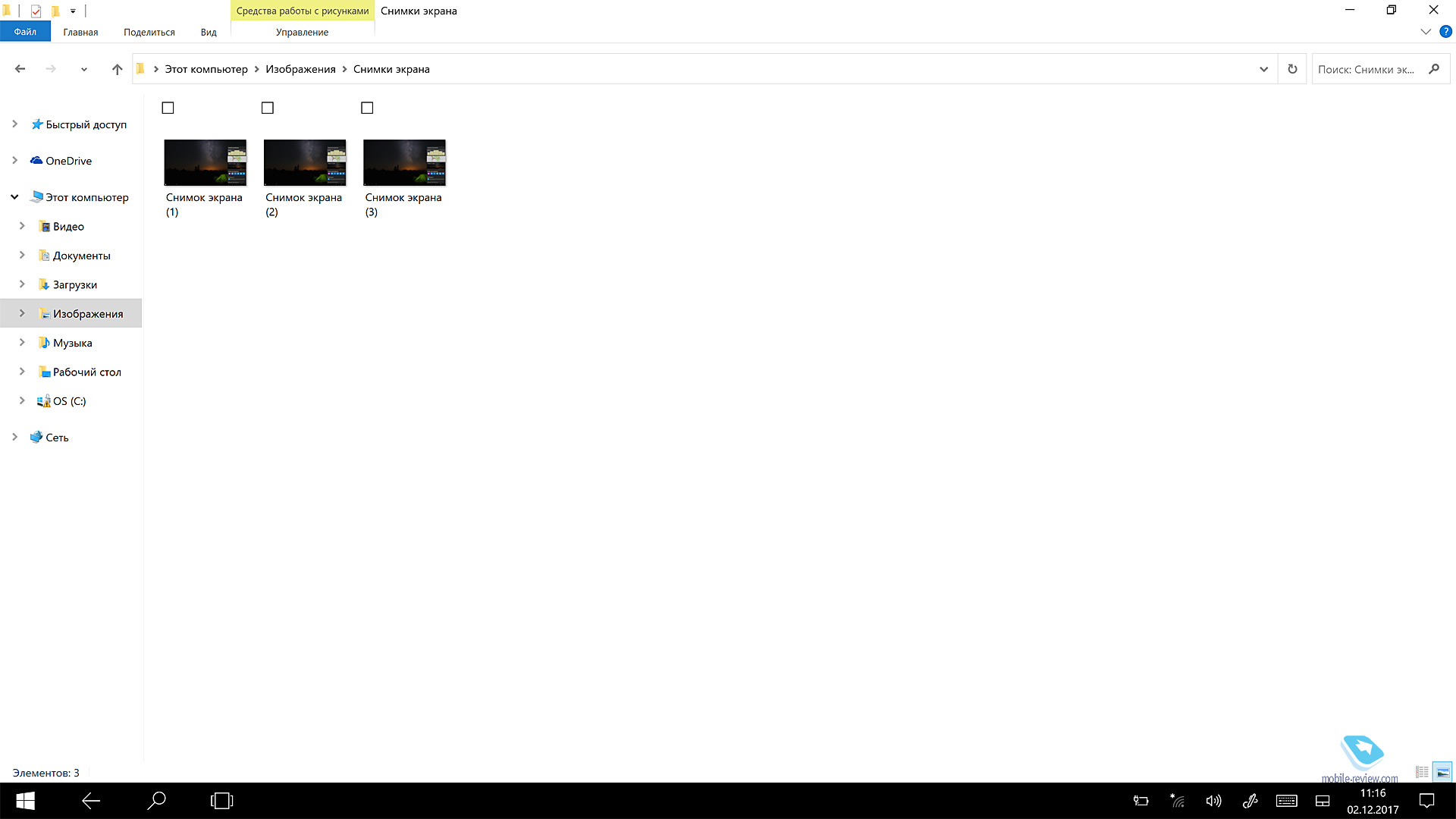Open the quick access toolbar customize dropdown
This screenshot has height=819, width=1456.
point(73,11)
